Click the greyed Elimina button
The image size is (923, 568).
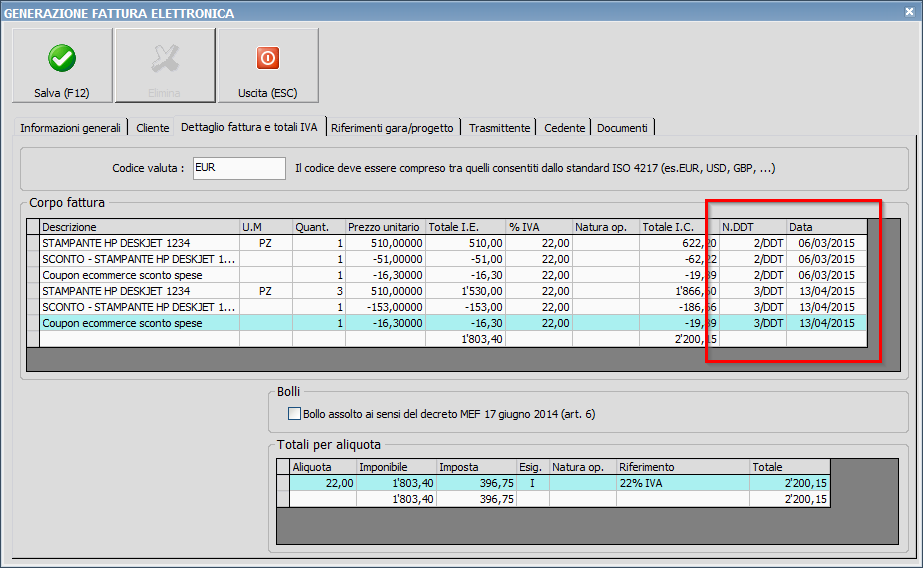165,65
